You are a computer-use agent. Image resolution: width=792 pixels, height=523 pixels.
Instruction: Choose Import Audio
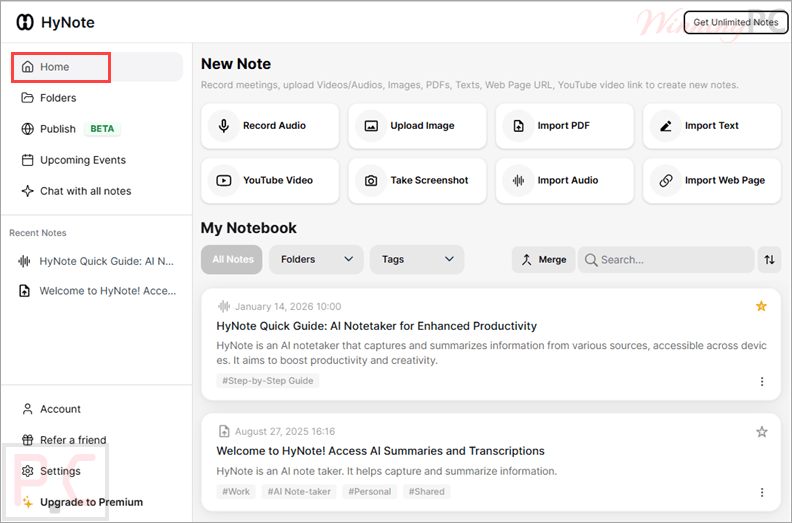565,180
